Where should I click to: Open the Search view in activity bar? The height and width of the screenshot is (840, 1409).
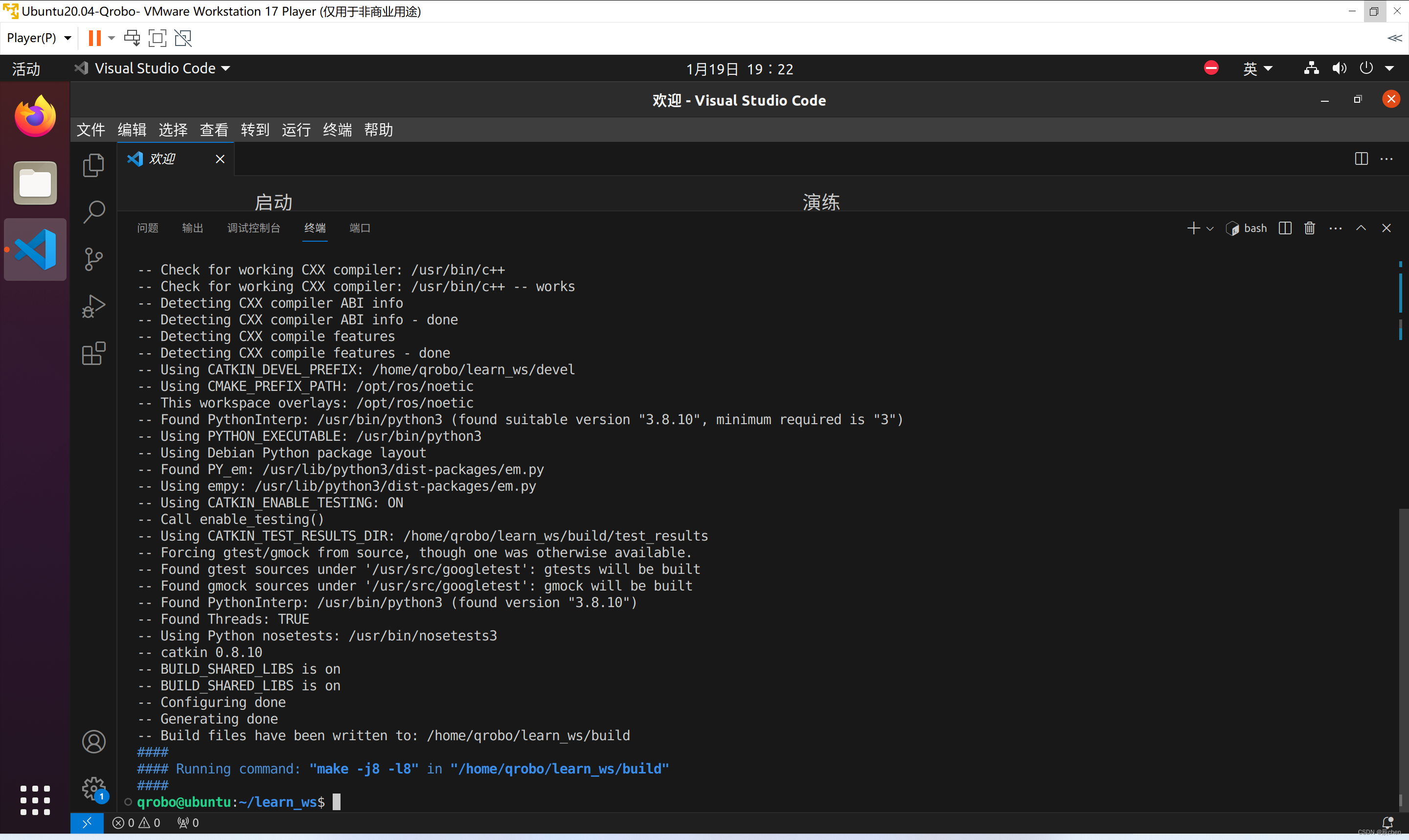pos(93,212)
